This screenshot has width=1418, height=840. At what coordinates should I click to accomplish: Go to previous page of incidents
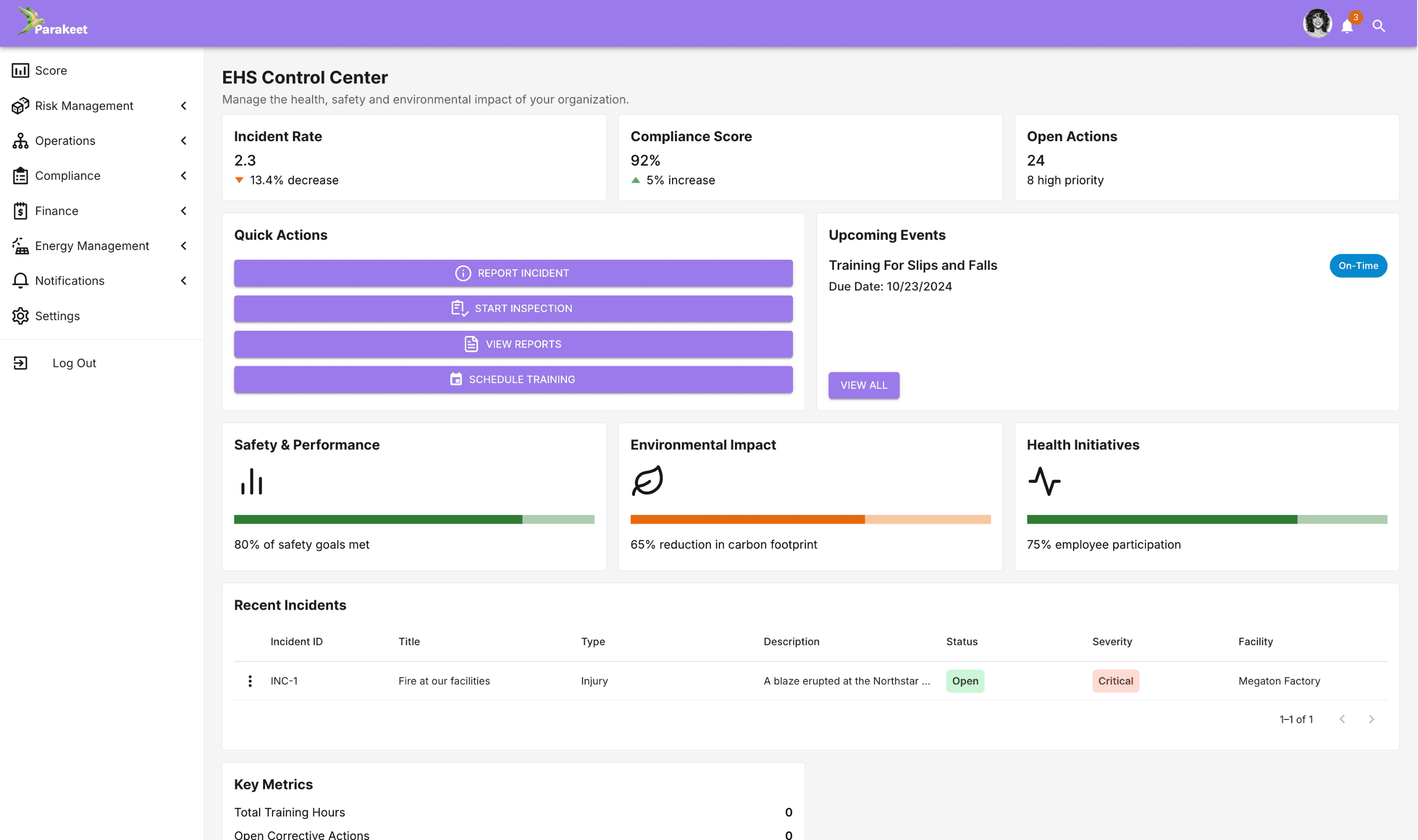tap(1342, 719)
